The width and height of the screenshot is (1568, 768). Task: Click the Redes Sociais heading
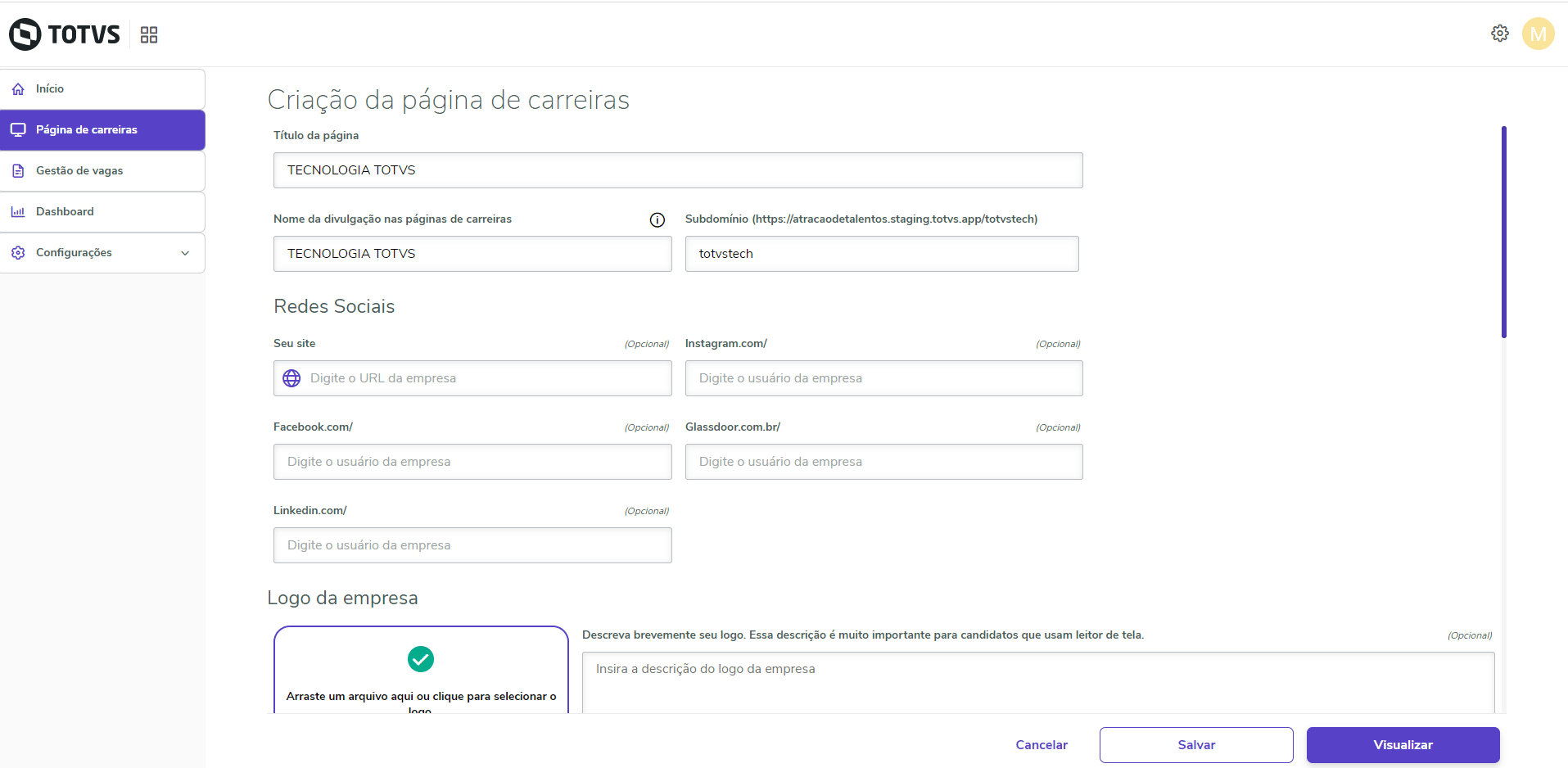click(x=334, y=306)
